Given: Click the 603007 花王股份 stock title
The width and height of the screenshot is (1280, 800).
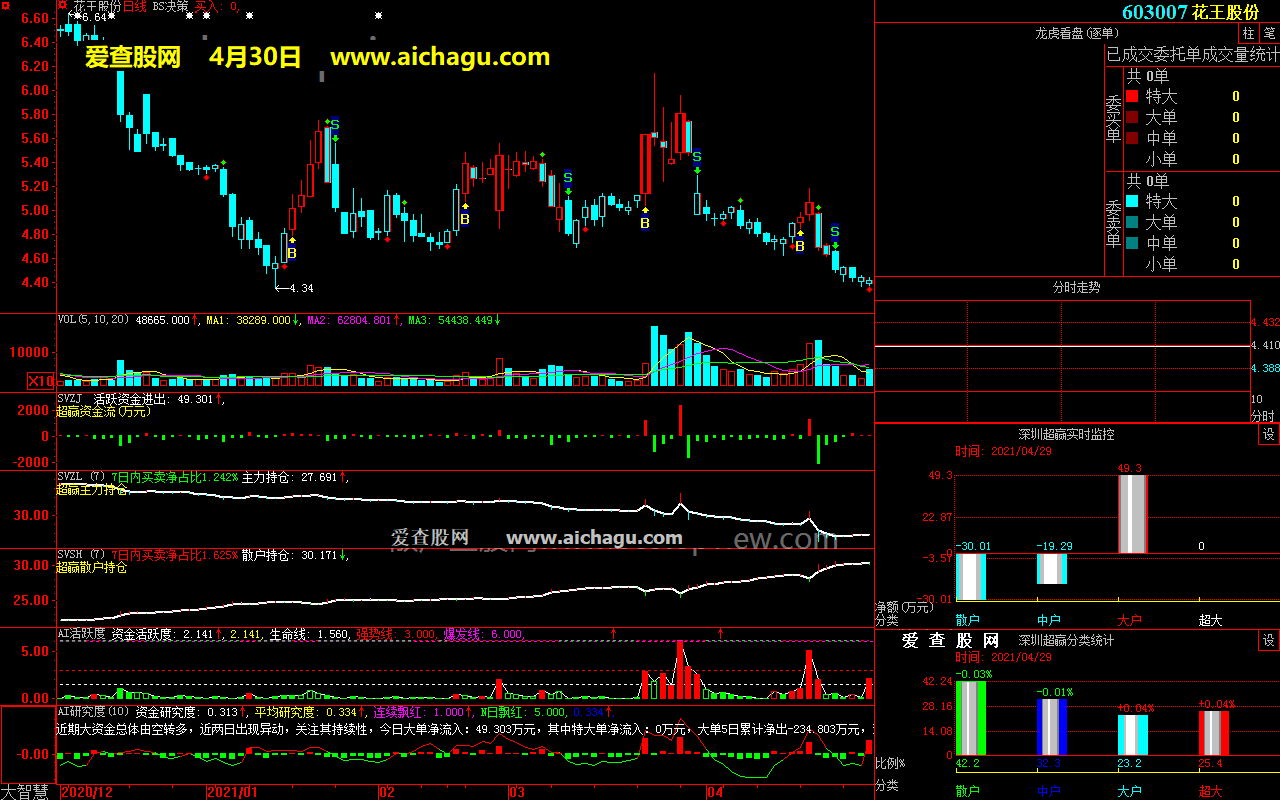Looking at the screenshot, I should click(x=1190, y=12).
